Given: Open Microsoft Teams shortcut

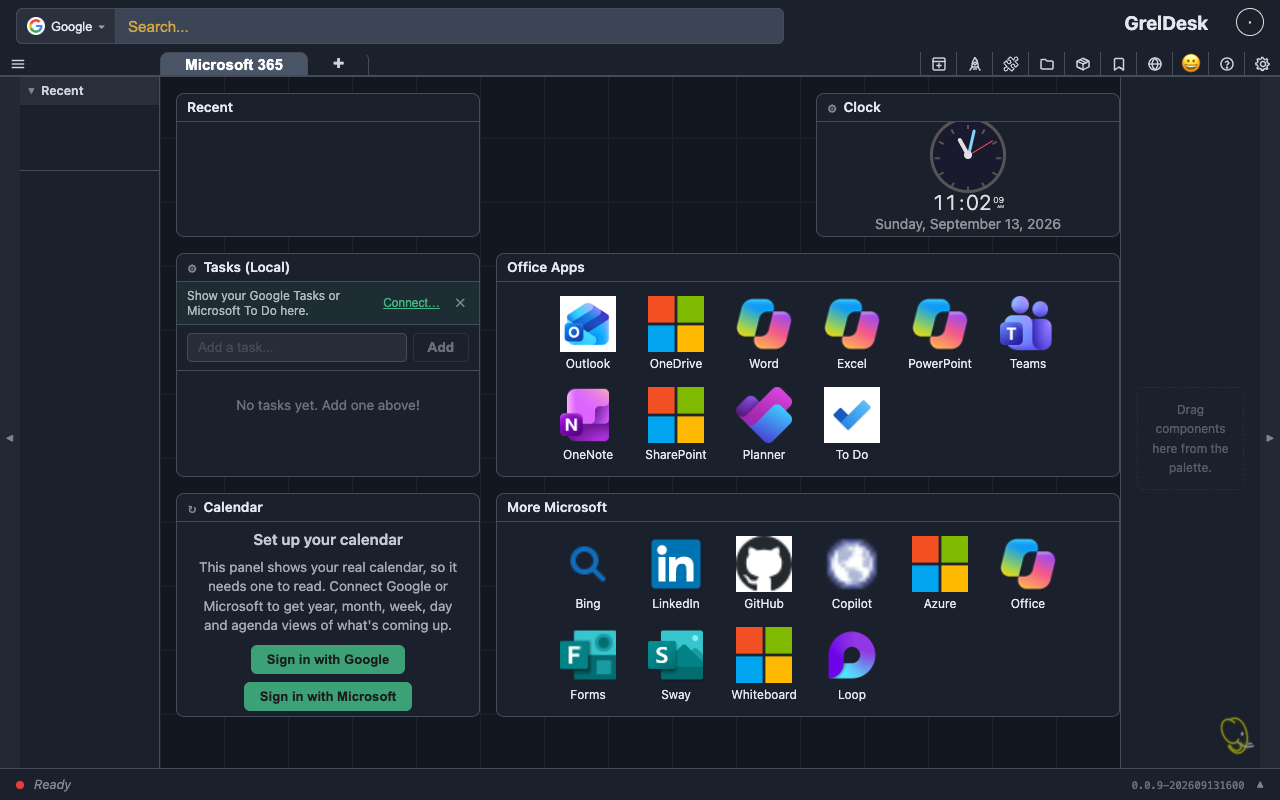Looking at the screenshot, I should tap(1028, 324).
